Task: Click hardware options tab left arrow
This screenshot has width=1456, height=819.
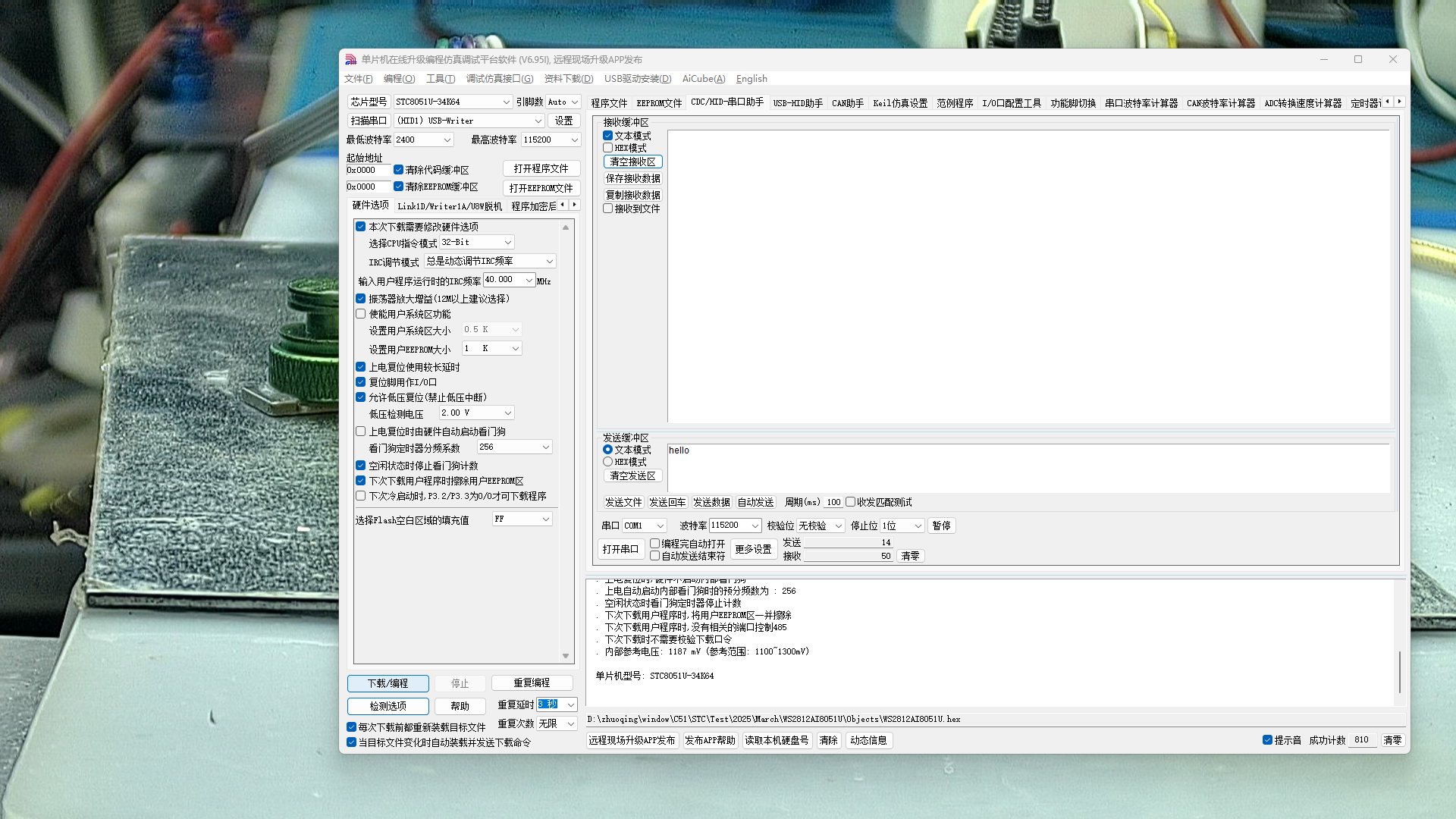Action: pyautogui.click(x=563, y=205)
